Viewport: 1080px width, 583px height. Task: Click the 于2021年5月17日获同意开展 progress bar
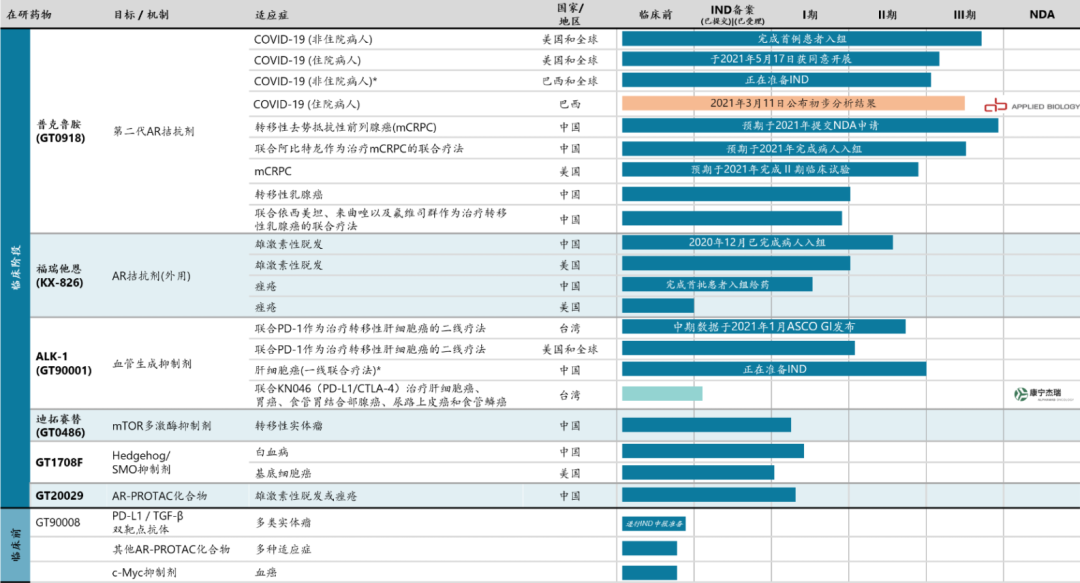click(780, 59)
